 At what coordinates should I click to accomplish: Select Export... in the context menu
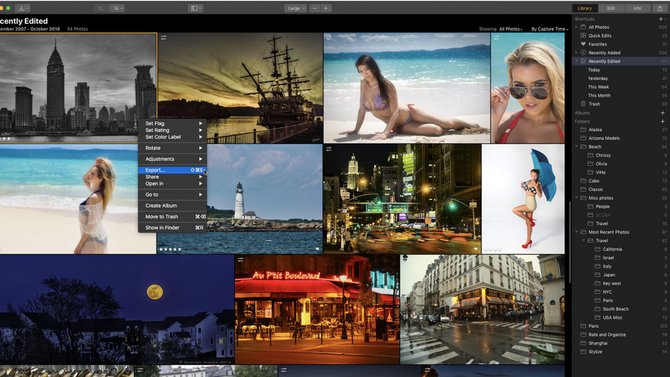tap(173, 170)
